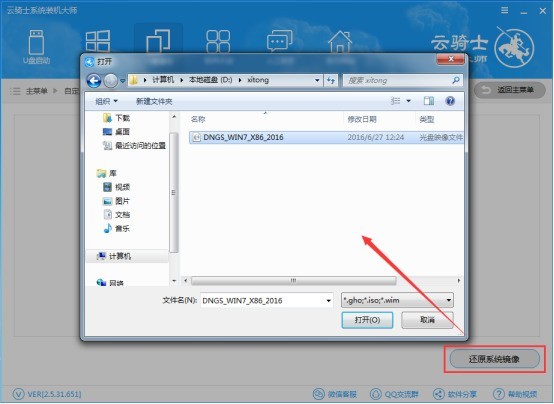Focus the 搜索 xitong search box
This screenshot has height=404, width=554.
pyautogui.click(x=402, y=81)
